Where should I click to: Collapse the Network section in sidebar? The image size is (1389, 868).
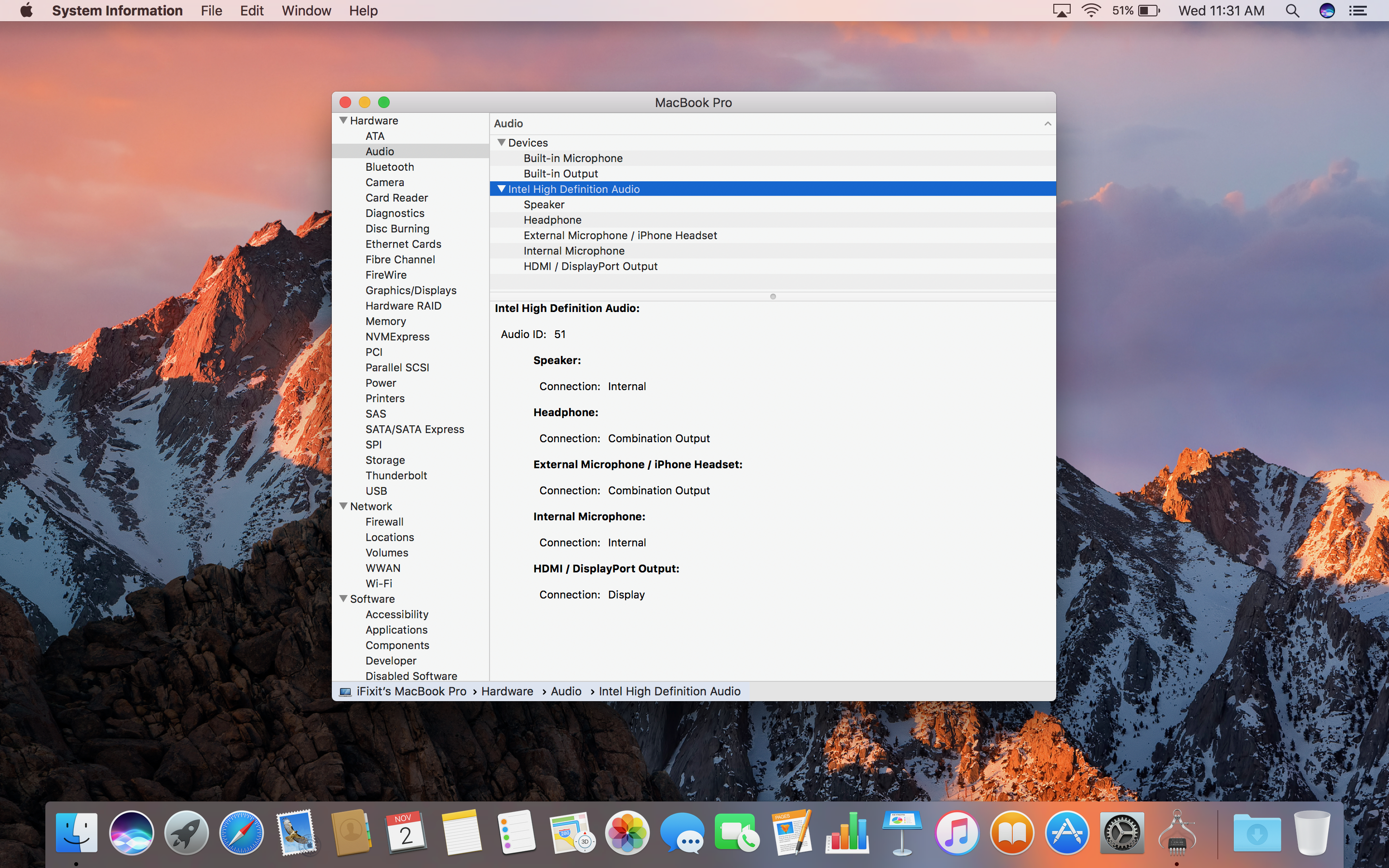coord(343,506)
